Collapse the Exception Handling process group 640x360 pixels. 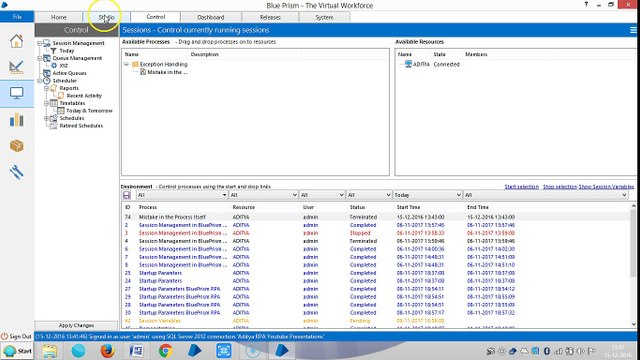(x=127, y=64)
